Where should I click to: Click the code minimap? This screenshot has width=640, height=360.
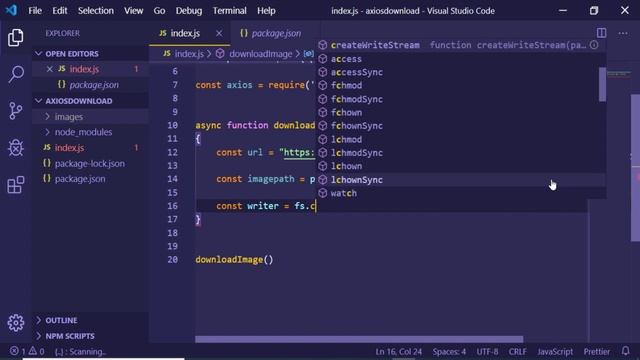point(619,74)
